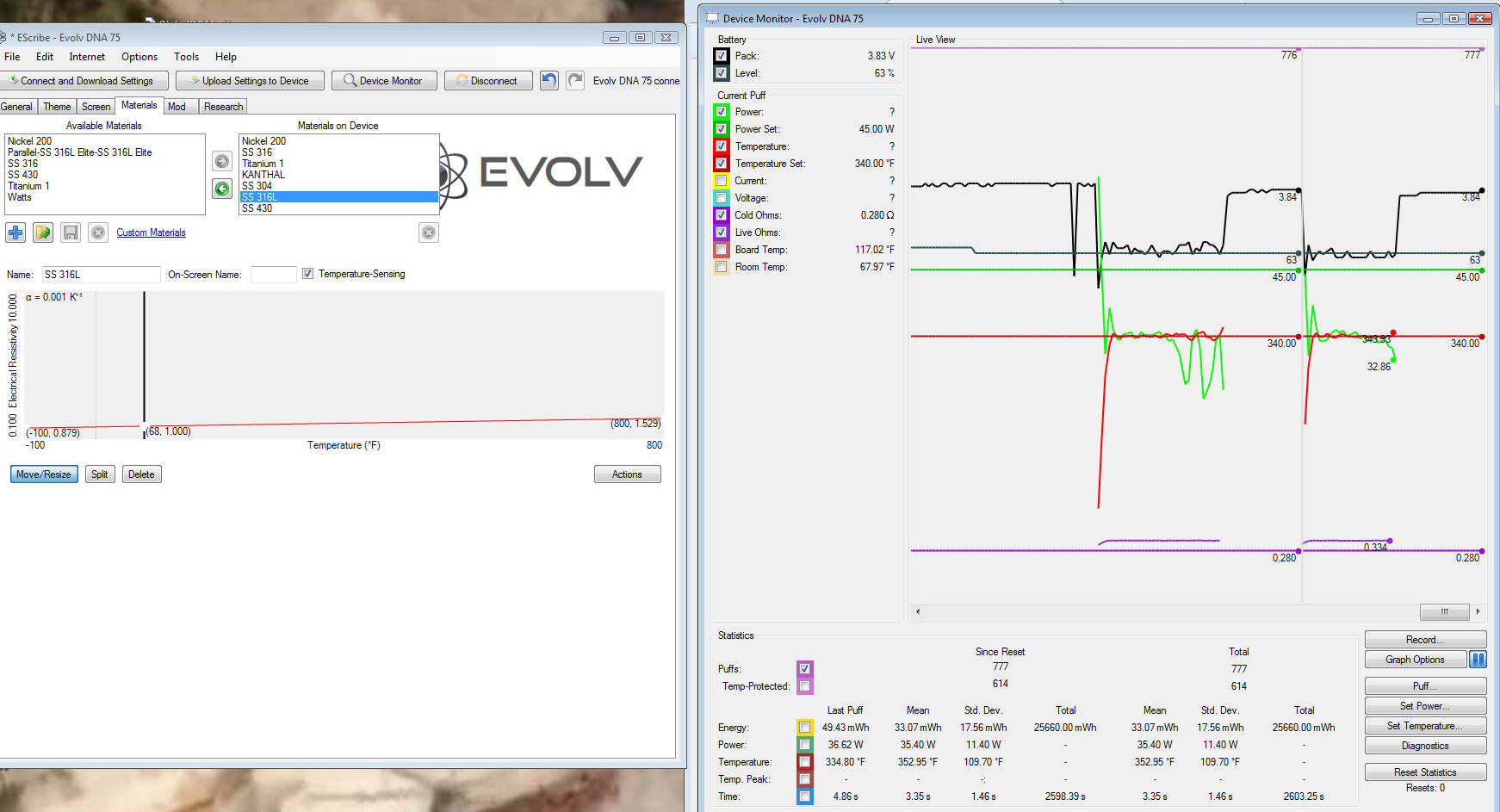Image resolution: width=1500 pixels, height=812 pixels.
Task: Click the Reset Statistics button
Action: click(x=1424, y=772)
